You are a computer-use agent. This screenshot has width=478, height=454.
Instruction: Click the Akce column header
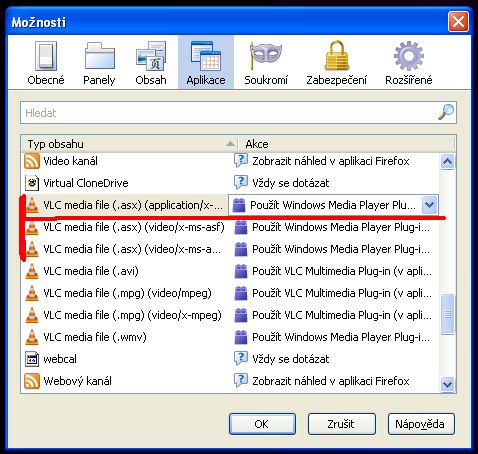pyautogui.click(x=346, y=144)
